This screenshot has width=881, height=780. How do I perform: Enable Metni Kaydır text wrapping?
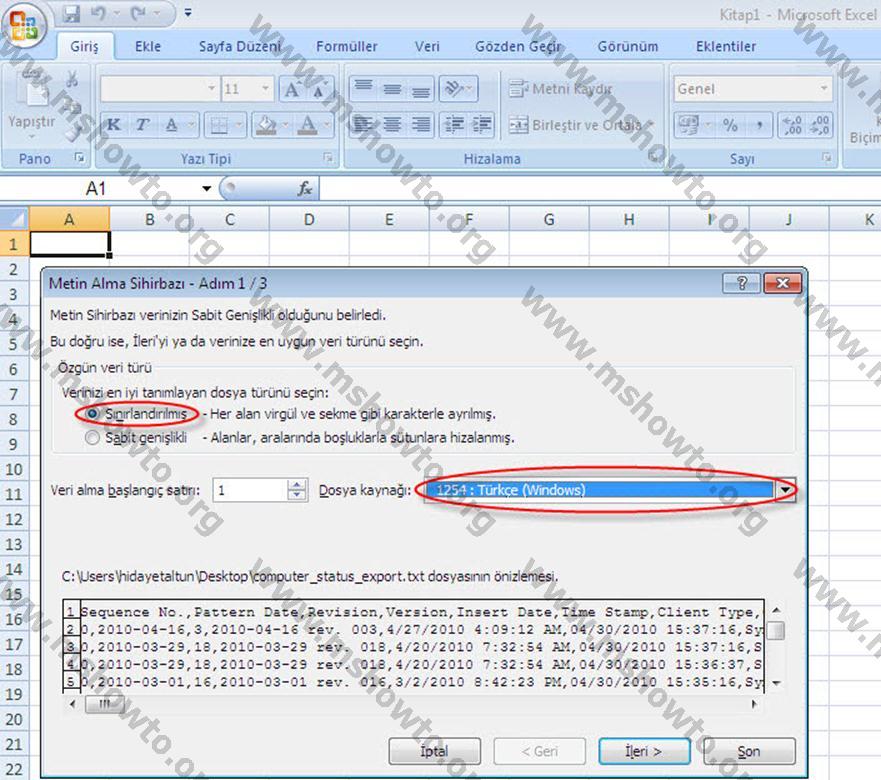(560, 89)
